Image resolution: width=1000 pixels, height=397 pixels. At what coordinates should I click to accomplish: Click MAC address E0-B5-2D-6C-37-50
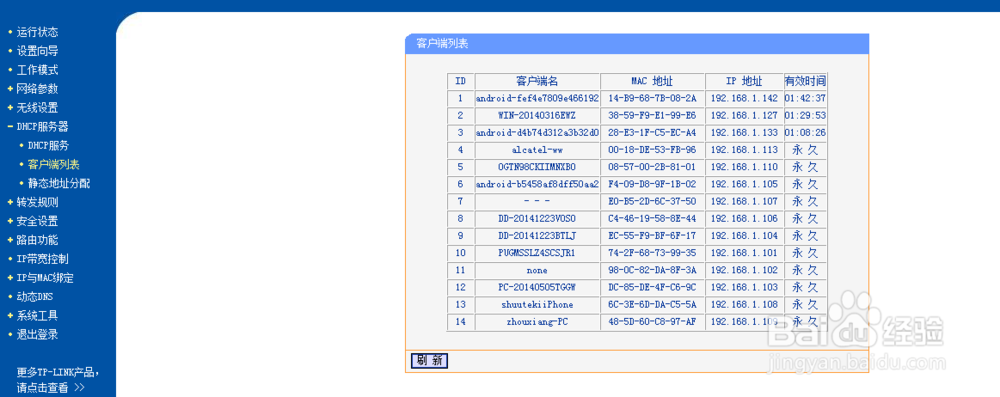click(x=652, y=202)
